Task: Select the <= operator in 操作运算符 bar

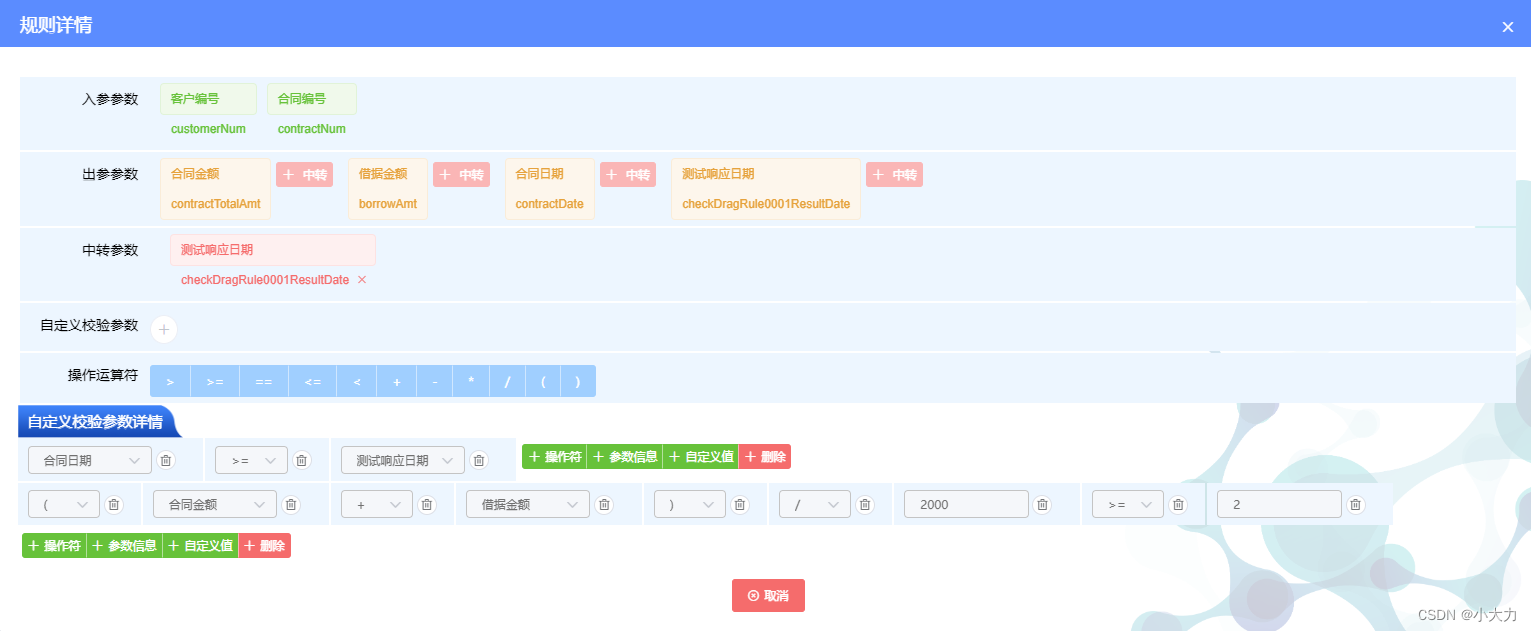Action: pyautogui.click(x=313, y=381)
